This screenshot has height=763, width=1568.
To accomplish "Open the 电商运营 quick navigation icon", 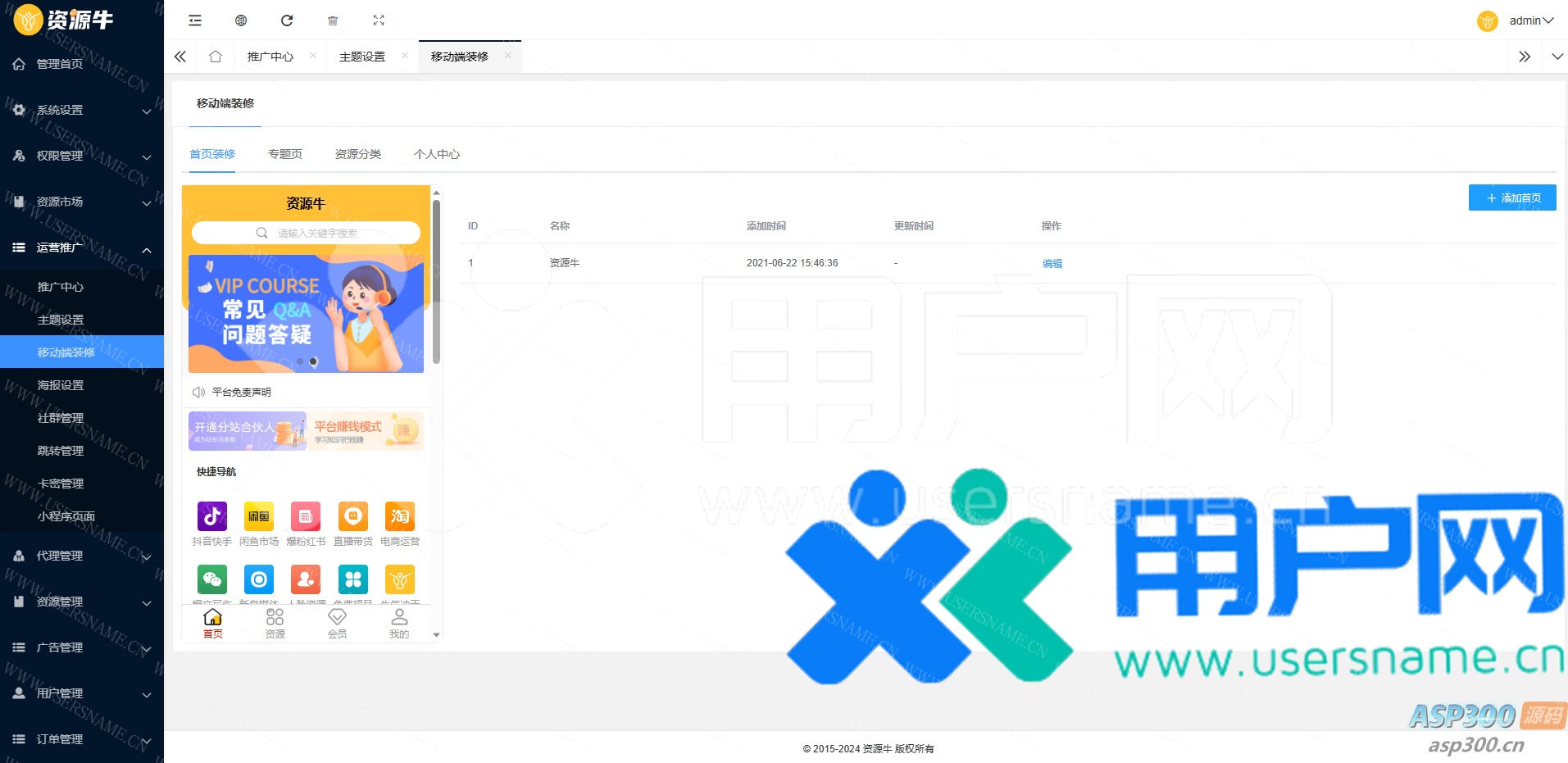I will pyautogui.click(x=400, y=517).
